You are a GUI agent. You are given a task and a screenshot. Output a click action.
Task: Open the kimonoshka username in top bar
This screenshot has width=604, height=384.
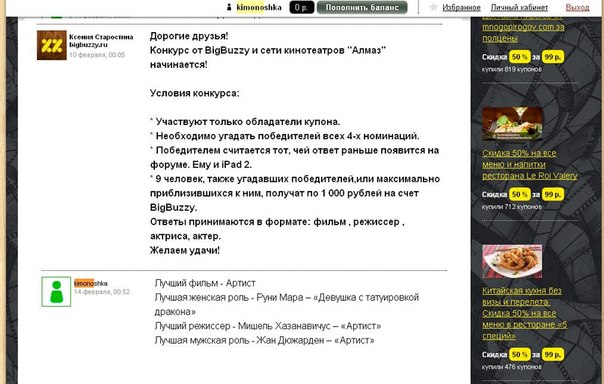click(259, 7)
